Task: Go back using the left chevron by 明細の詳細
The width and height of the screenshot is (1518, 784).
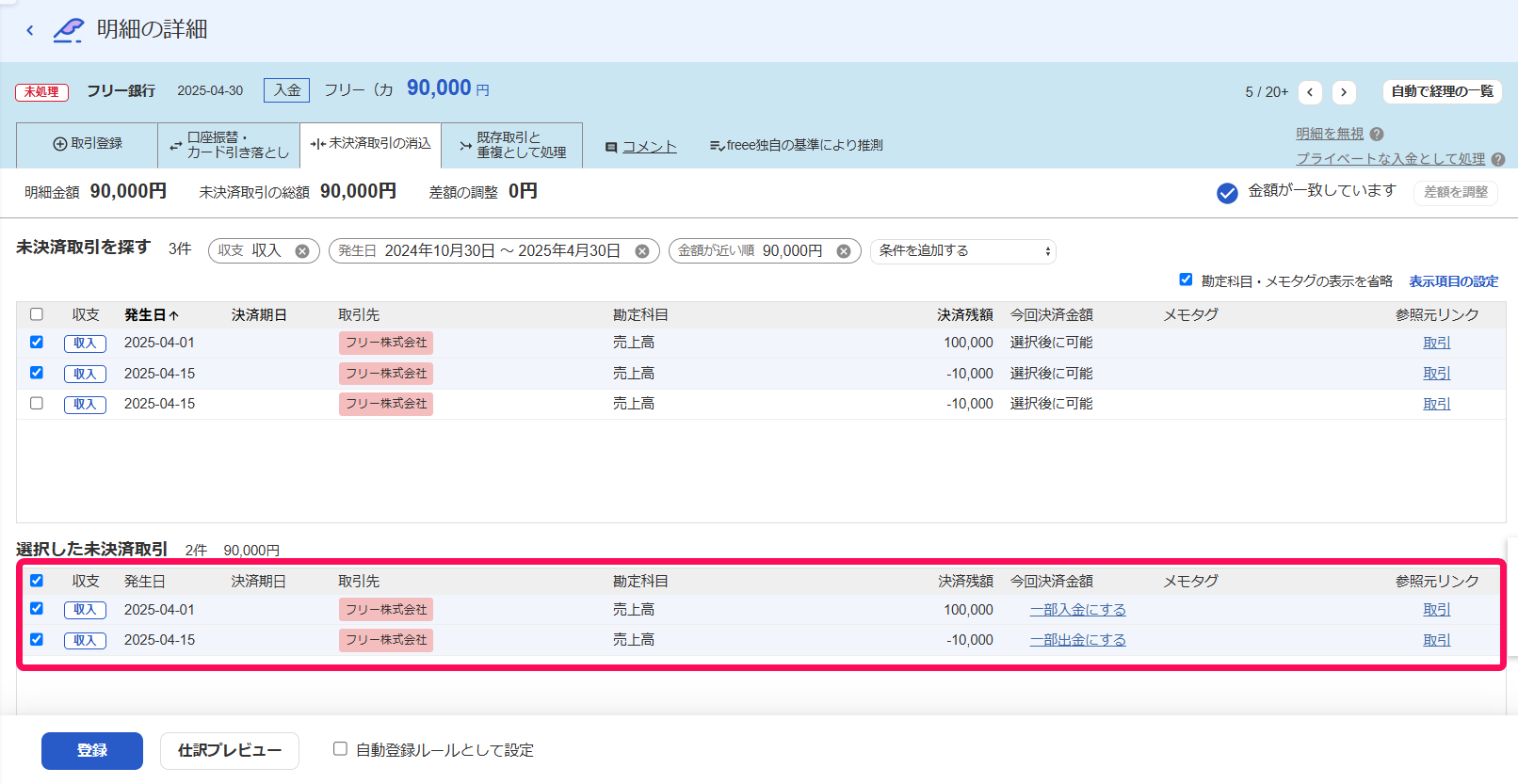Action: pyautogui.click(x=30, y=30)
